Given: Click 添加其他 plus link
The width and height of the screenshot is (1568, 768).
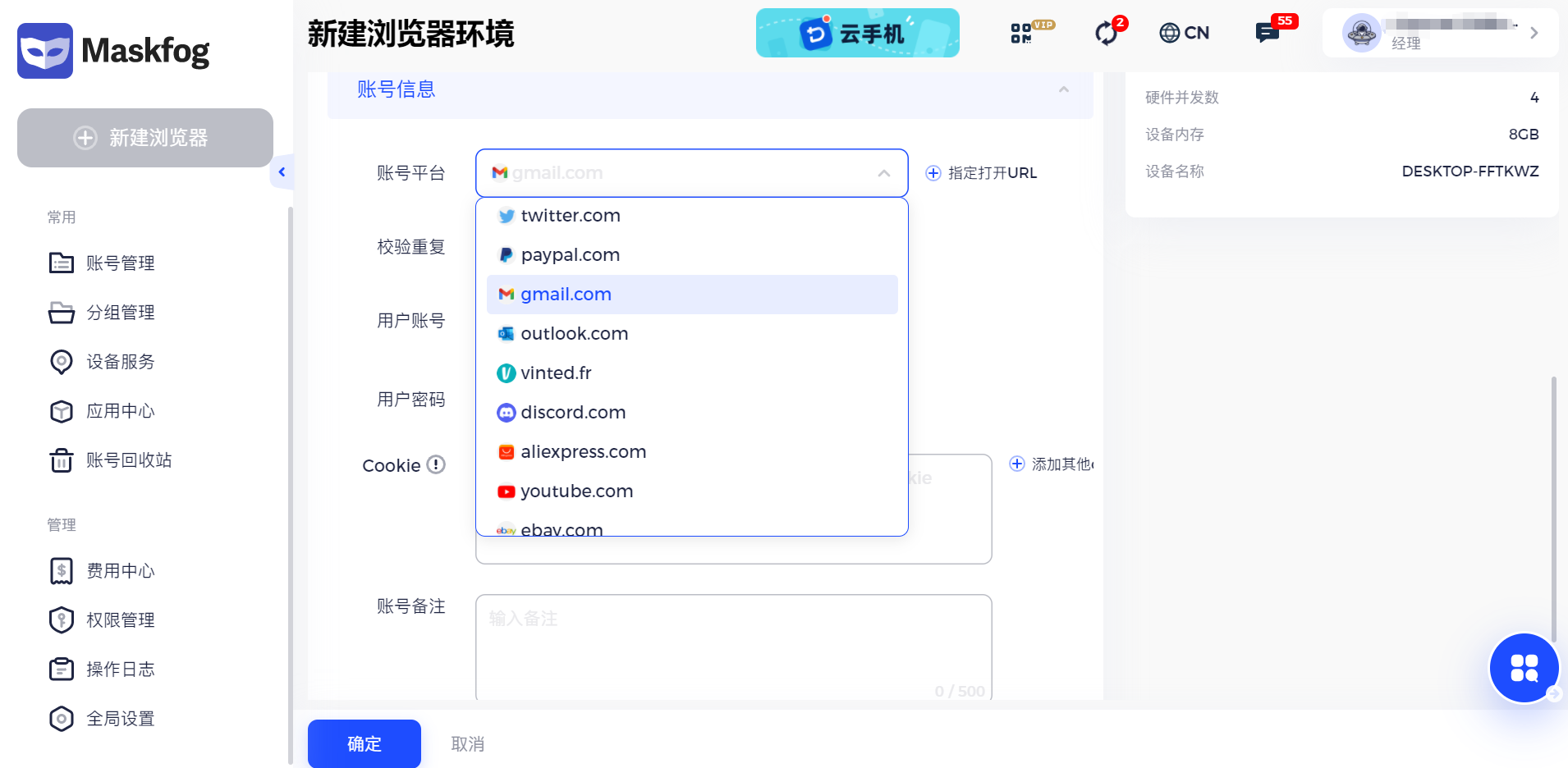Looking at the screenshot, I should click(x=1052, y=464).
